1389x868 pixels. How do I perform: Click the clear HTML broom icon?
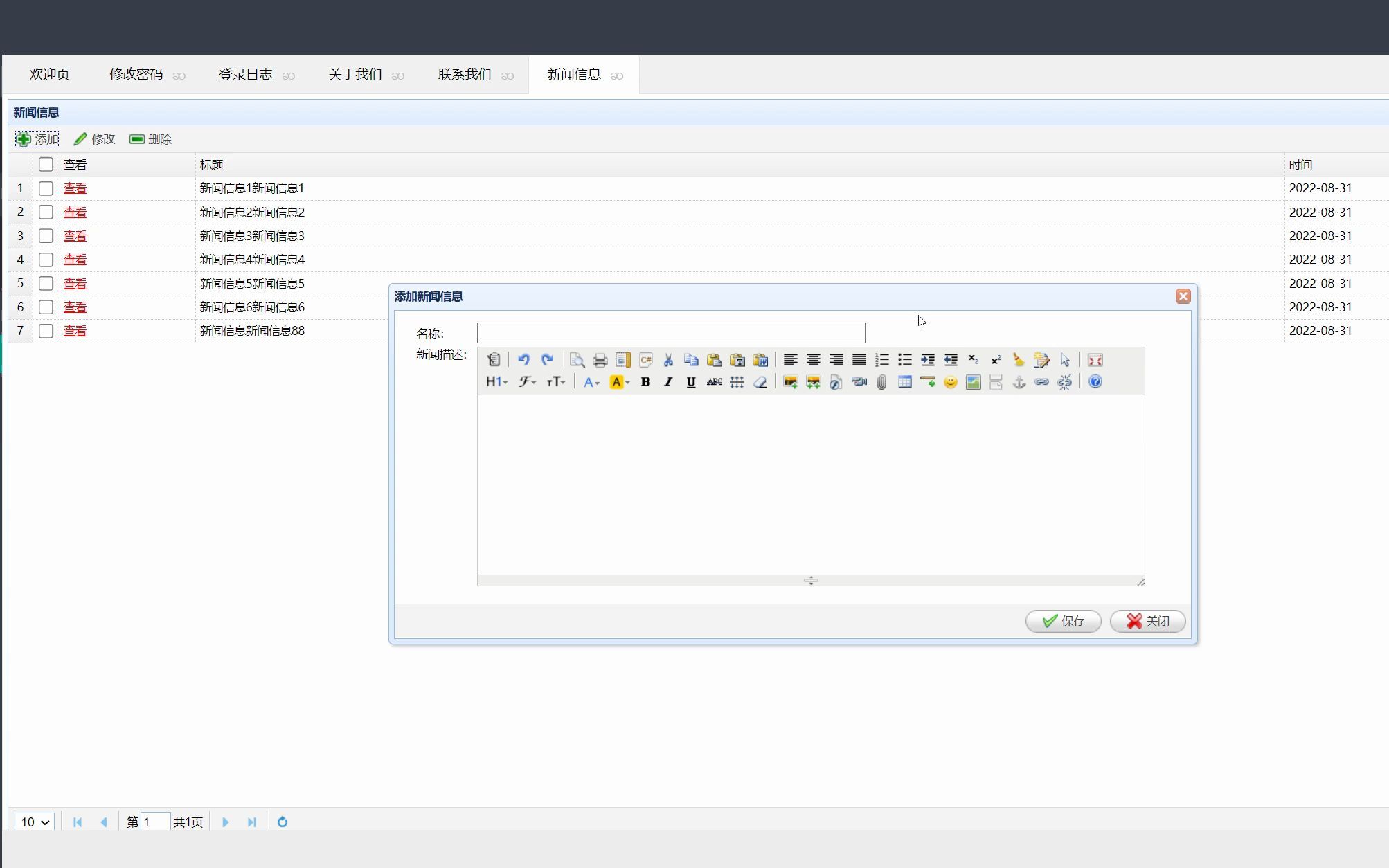(x=1019, y=360)
